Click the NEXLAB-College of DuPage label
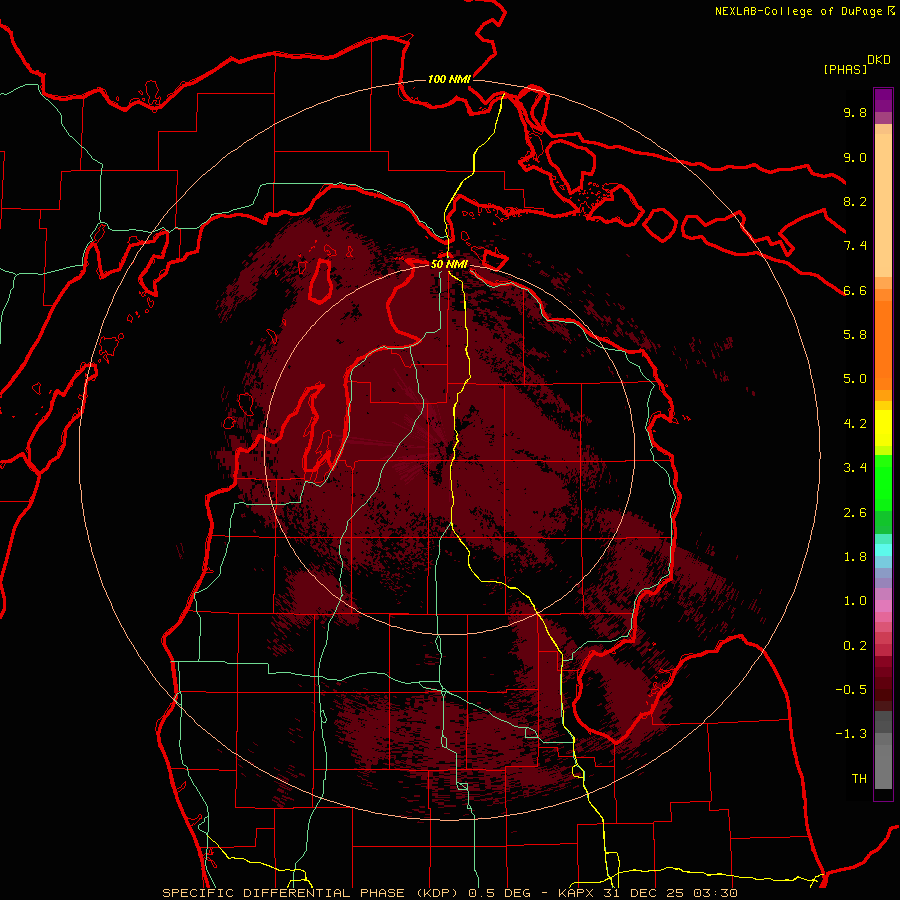 click(x=798, y=11)
